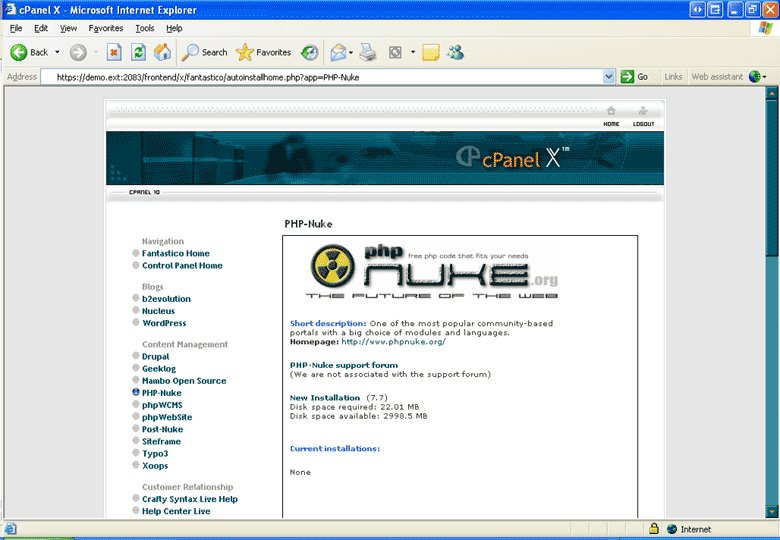Select the phpWCMS link
The height and width of the screenshot is (540, 780).
pyautogui.click(x=162, y=405)
